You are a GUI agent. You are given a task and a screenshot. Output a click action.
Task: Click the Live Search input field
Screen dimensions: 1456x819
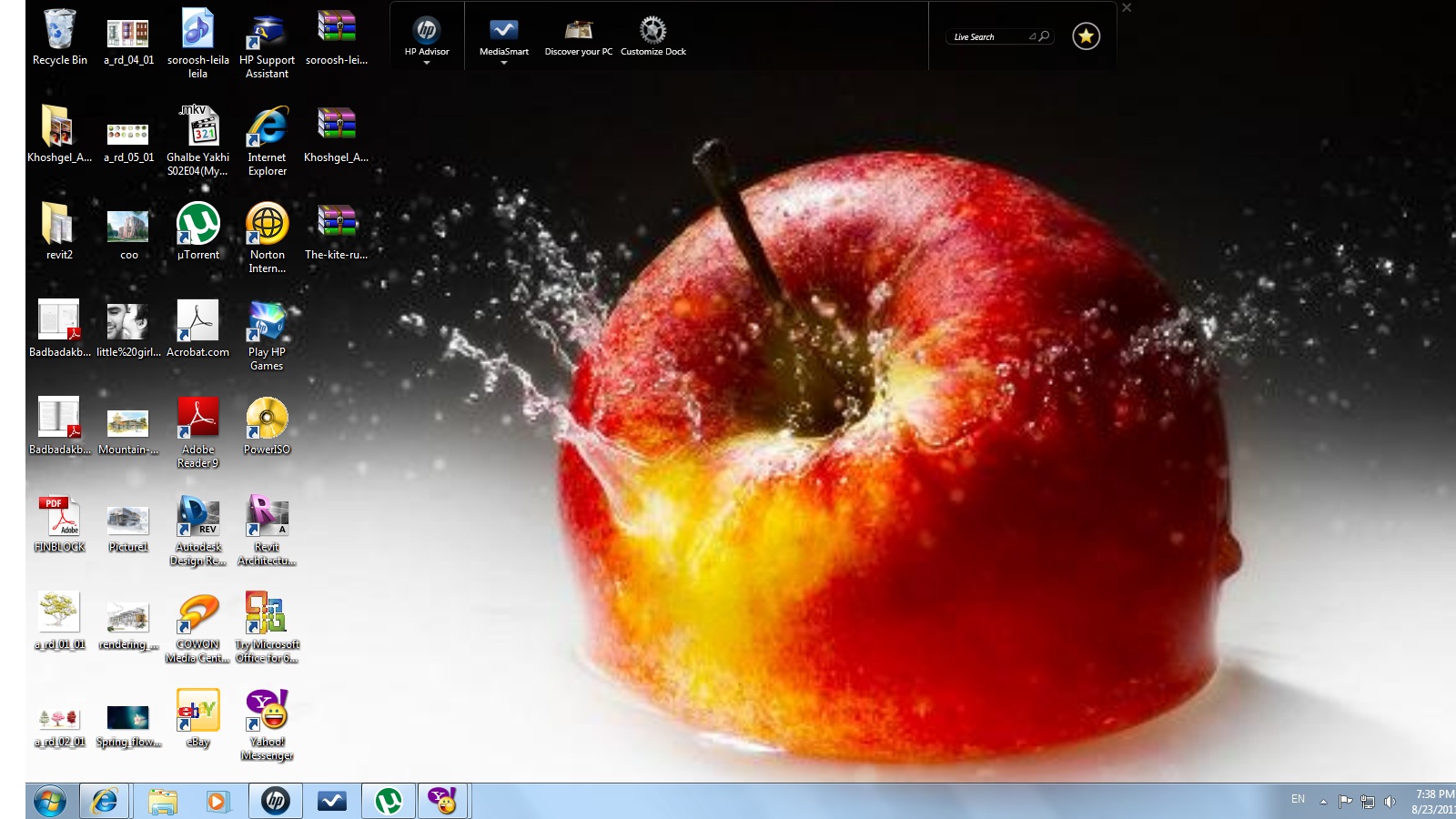(x=988, y=37)
